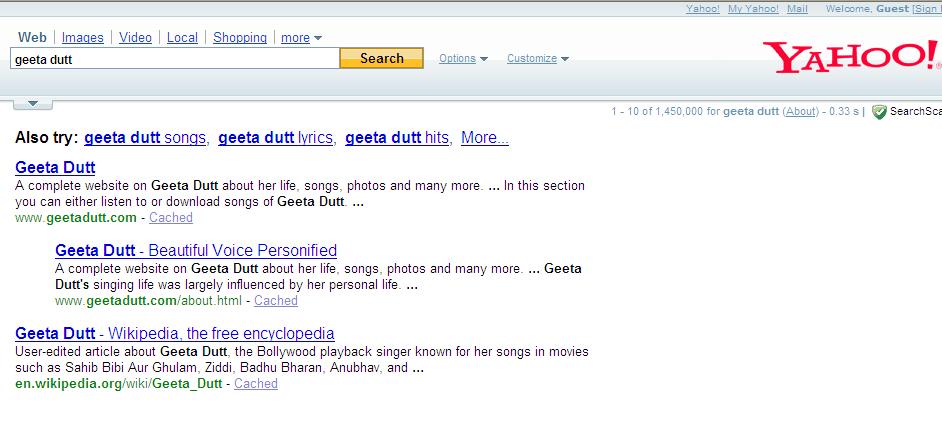This screenshot has height=423, width=942.
Task: Click the 'Also try:' label
Action: 47,138
